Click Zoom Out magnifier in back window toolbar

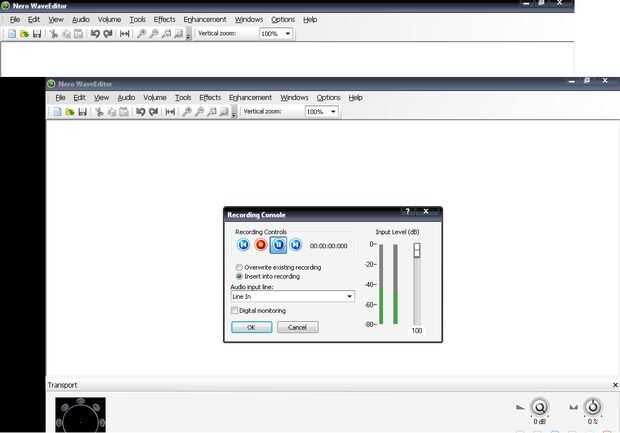(154, 34)
